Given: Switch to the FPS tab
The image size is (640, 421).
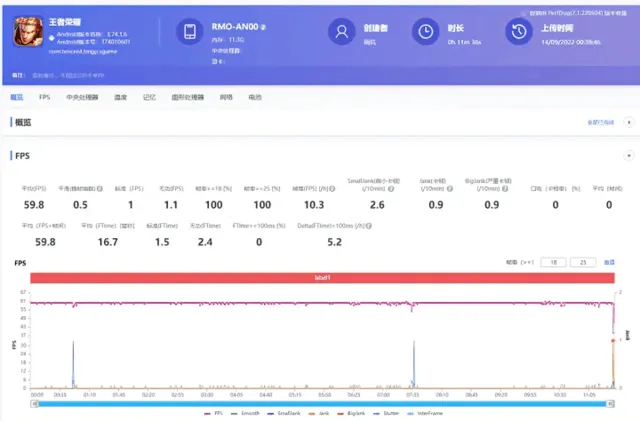Looking at the screenshot, I should [44, 97].
